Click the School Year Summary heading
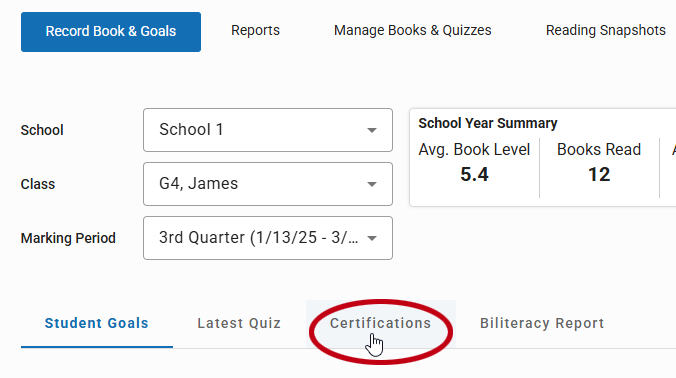The height and width of the screenshot is (378, 676). [488, 123]
